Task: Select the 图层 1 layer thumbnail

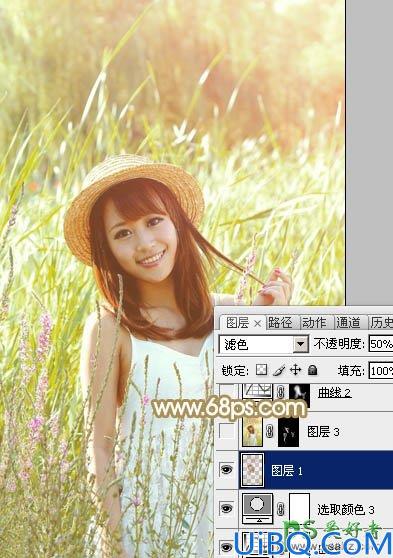Action: pyautogui.click(x=253, y=470)
